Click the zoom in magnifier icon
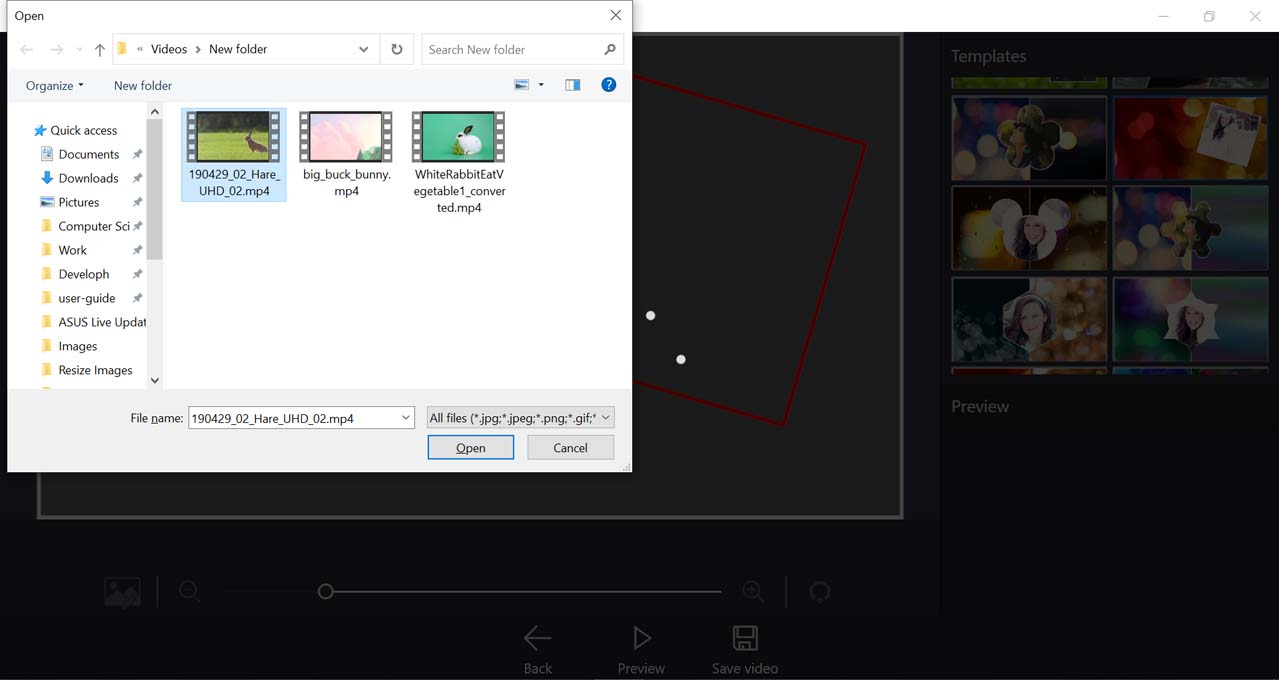Screen dimensions: 1279x680 tap(753, 592)
